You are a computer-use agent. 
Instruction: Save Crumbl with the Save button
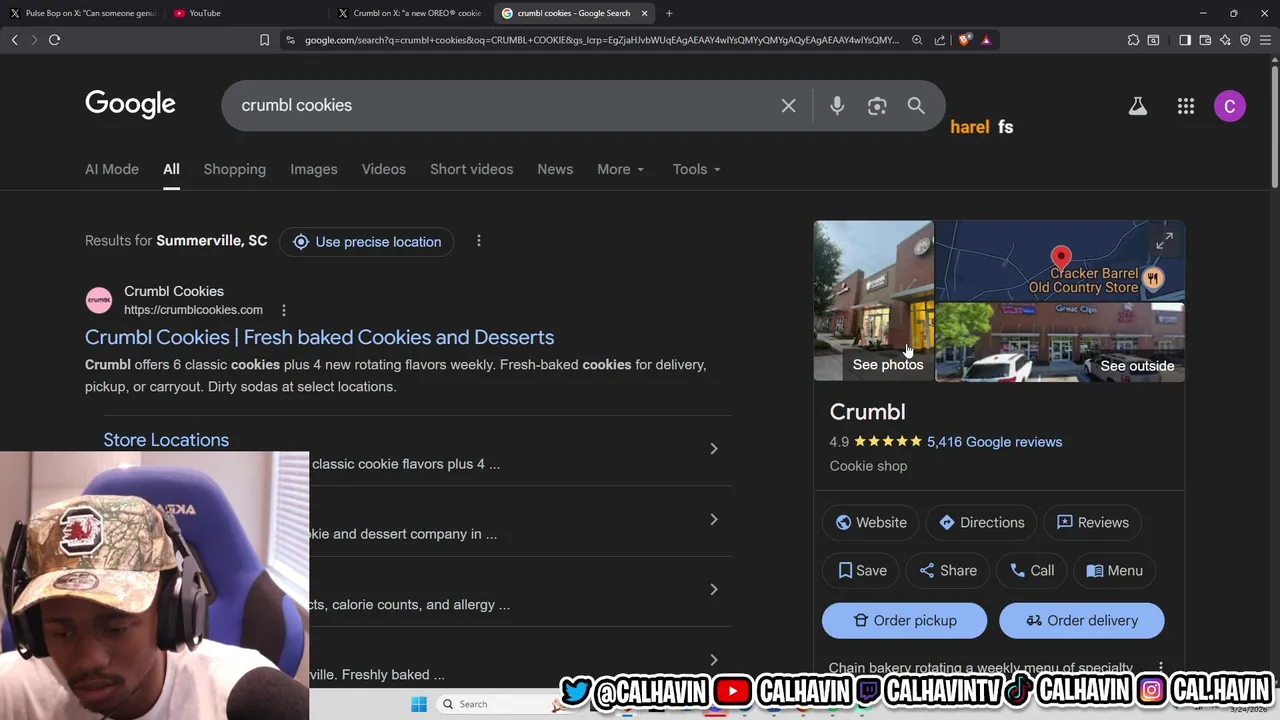862,570
